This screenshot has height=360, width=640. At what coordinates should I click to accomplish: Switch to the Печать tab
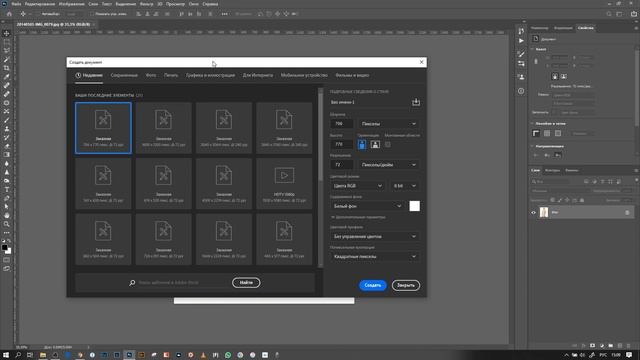coord(171,75)
